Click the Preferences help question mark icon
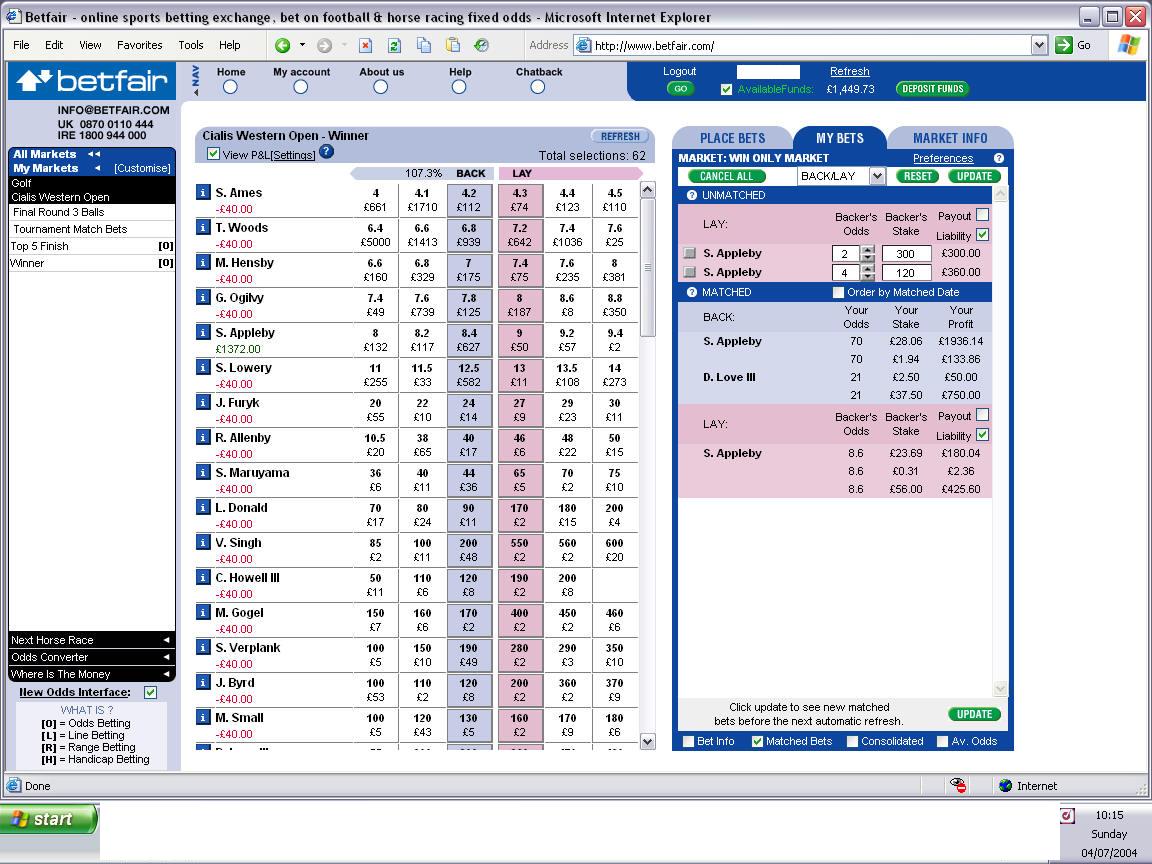Image resolution: width=1152 pixels, height=864 pixels. pos(998,158)
